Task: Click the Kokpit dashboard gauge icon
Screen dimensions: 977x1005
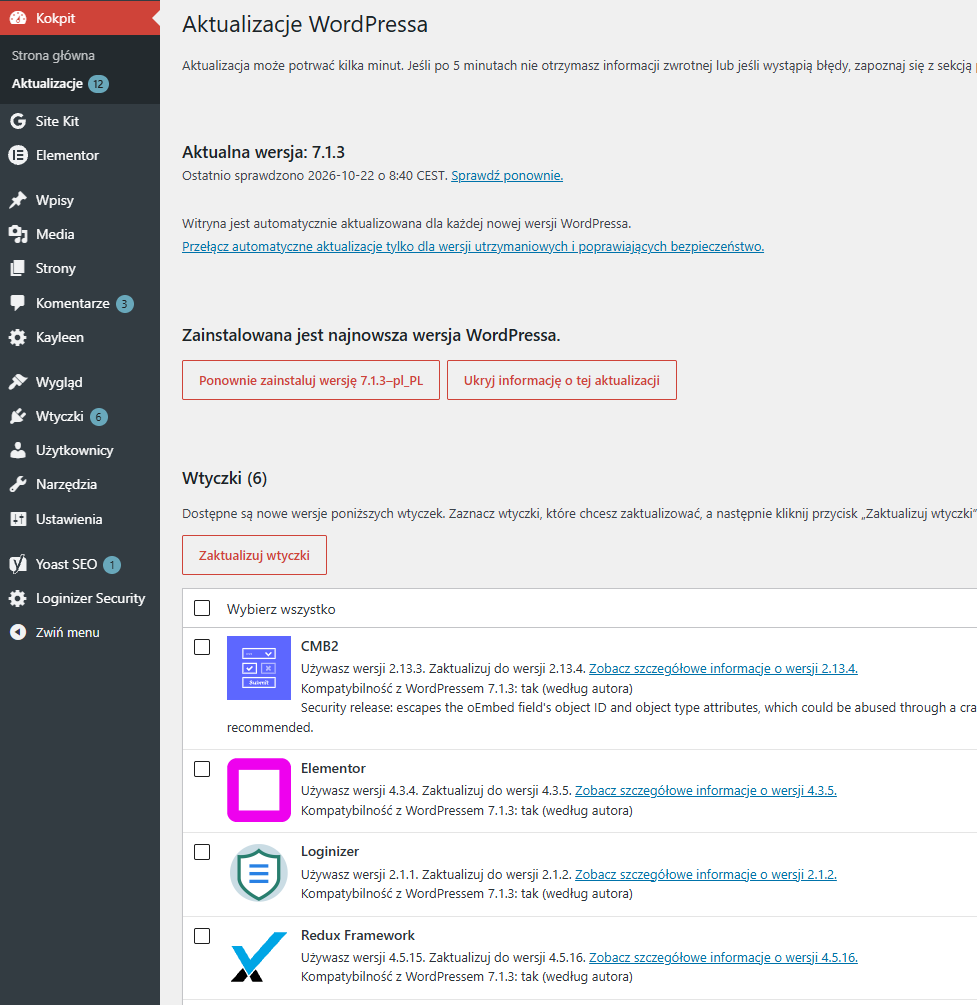Action: [18, 18]
